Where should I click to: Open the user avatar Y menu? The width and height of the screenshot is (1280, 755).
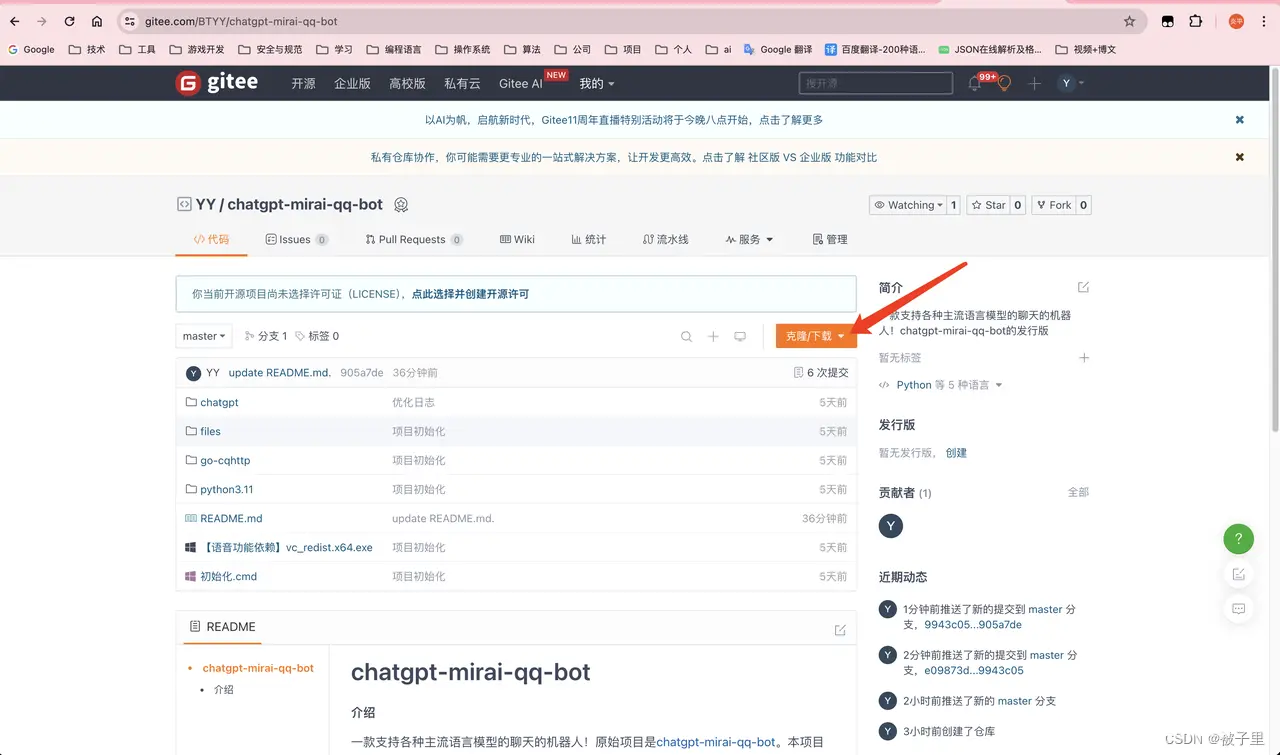click(1071, 83)
